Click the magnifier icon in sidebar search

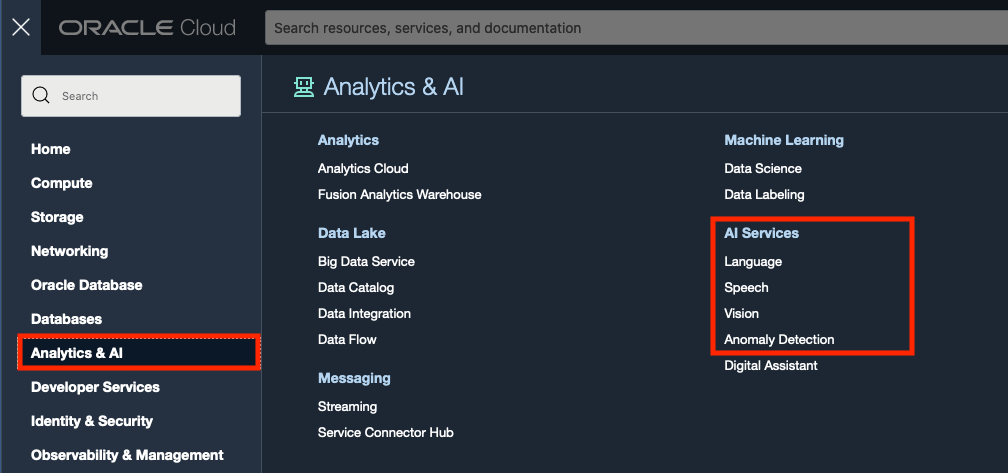(41, 96)
